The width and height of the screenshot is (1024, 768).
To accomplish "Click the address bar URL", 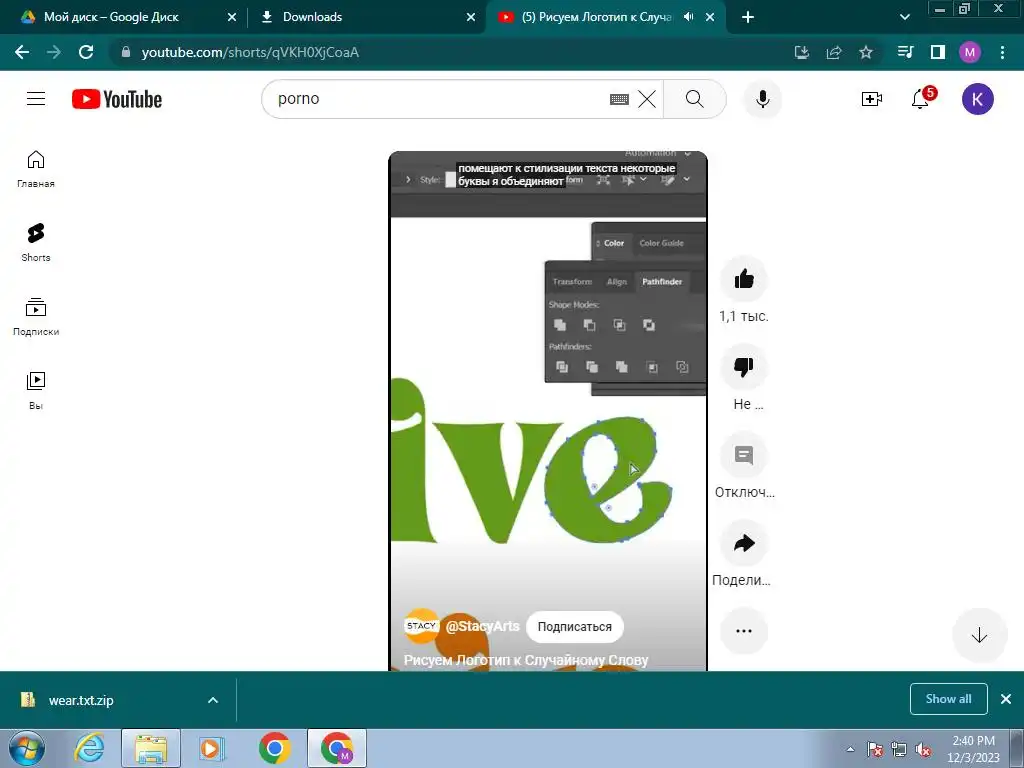I will tap(250, 52).
